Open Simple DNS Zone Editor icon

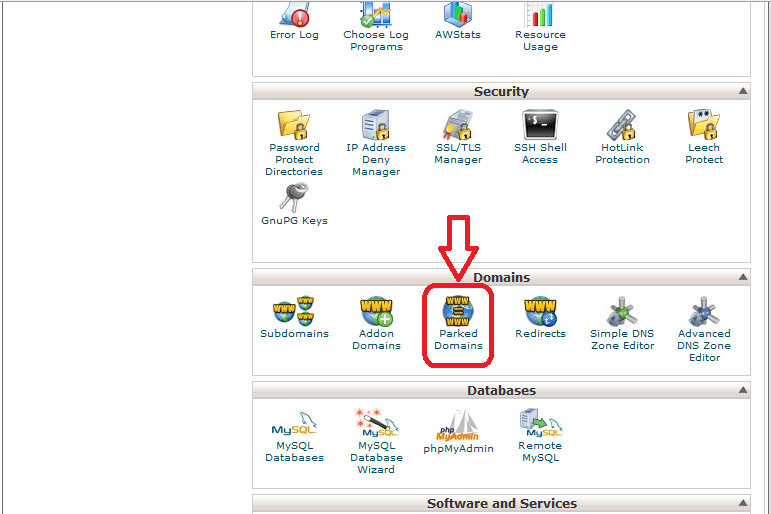(622, 313)
